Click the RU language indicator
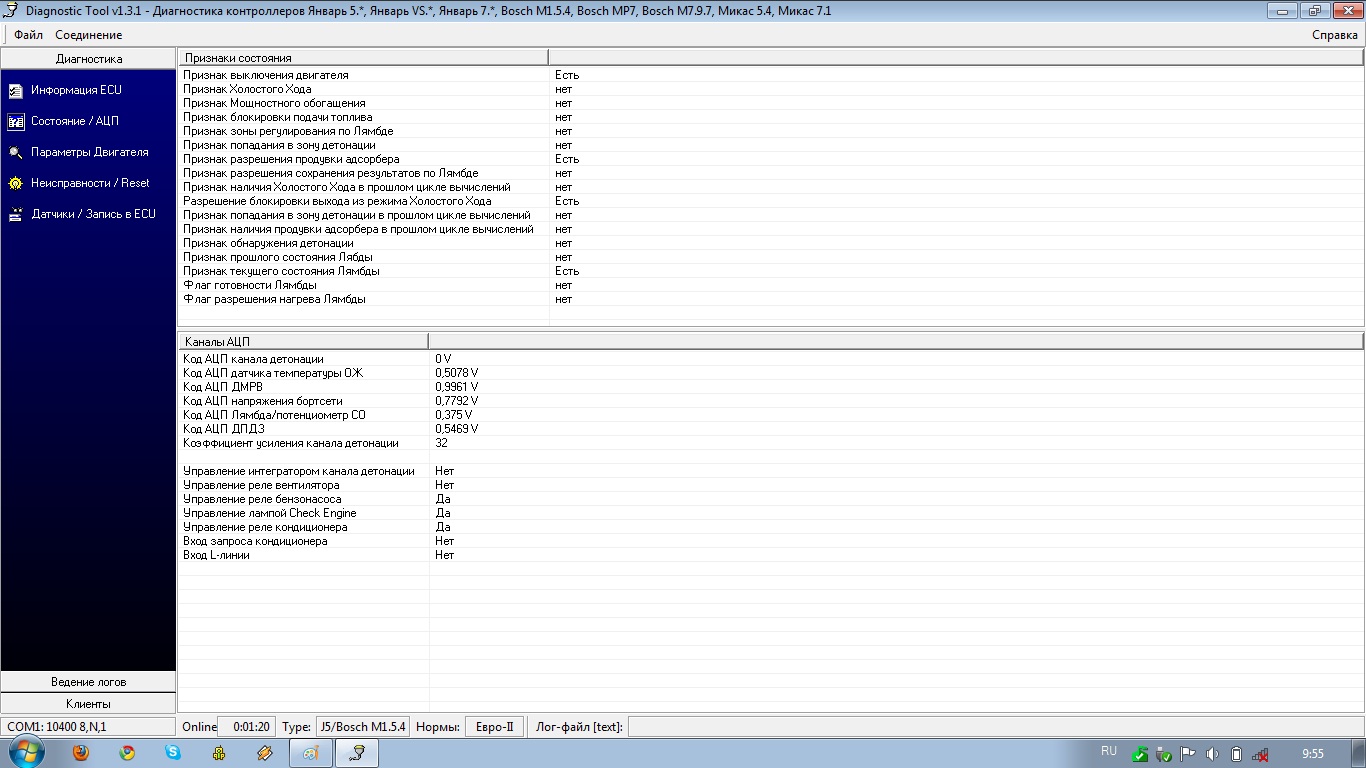Image resolution: width=1366 pixels, height=768 pixels. [x=1109, y=751]
